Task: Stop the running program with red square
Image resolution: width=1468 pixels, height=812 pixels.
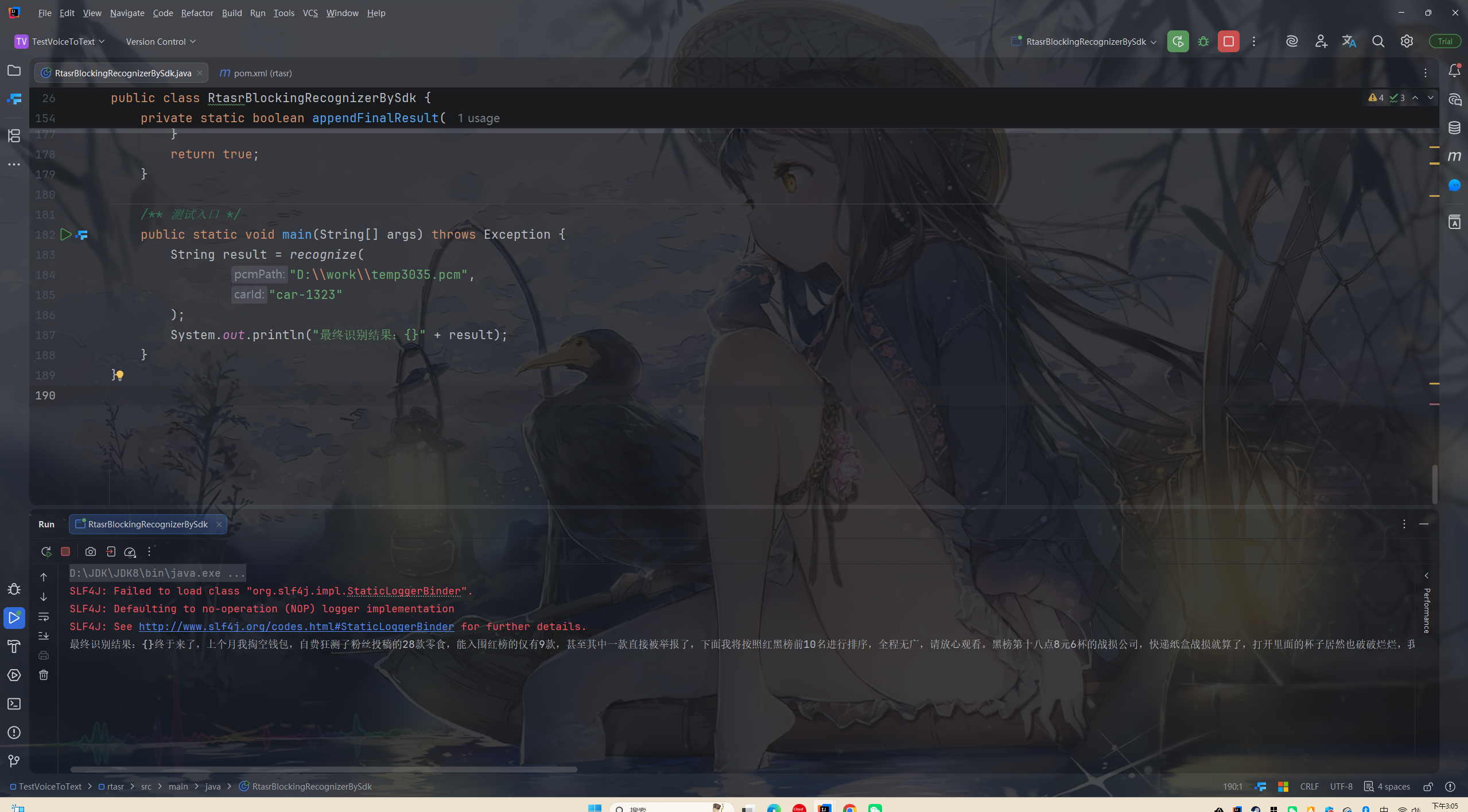Action: pos(1228,41)
